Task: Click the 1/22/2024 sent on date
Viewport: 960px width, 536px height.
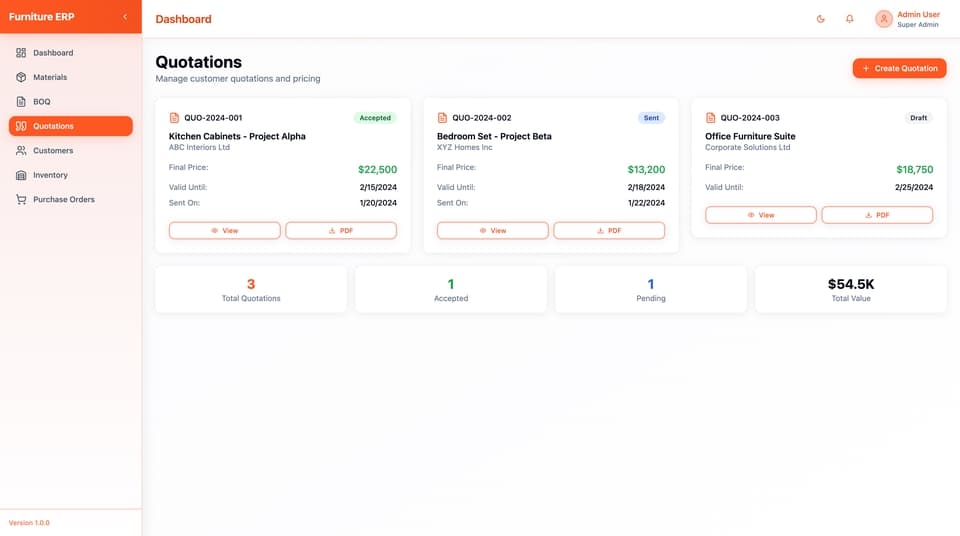Action: 646,203
